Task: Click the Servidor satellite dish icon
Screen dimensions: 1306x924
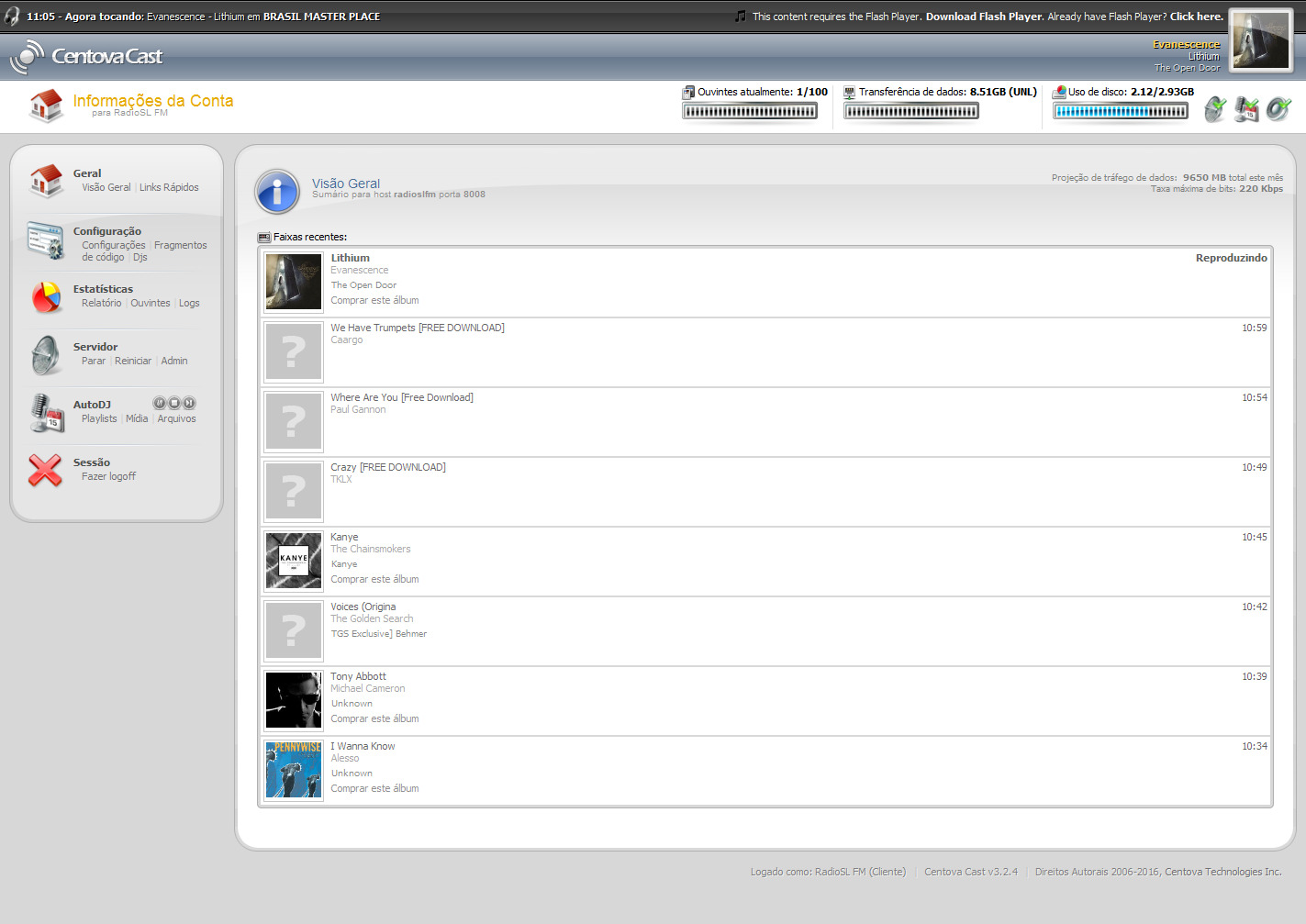Action: (46, 355)
